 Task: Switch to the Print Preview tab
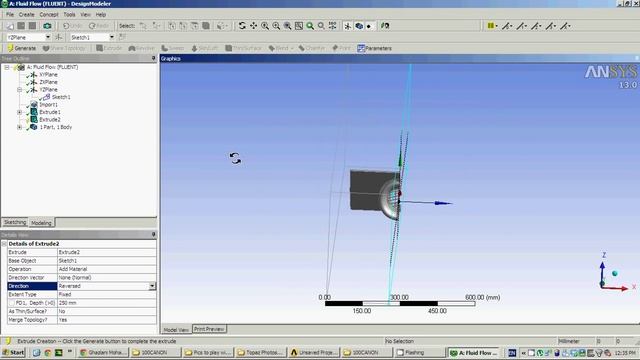tap(209, 329)
